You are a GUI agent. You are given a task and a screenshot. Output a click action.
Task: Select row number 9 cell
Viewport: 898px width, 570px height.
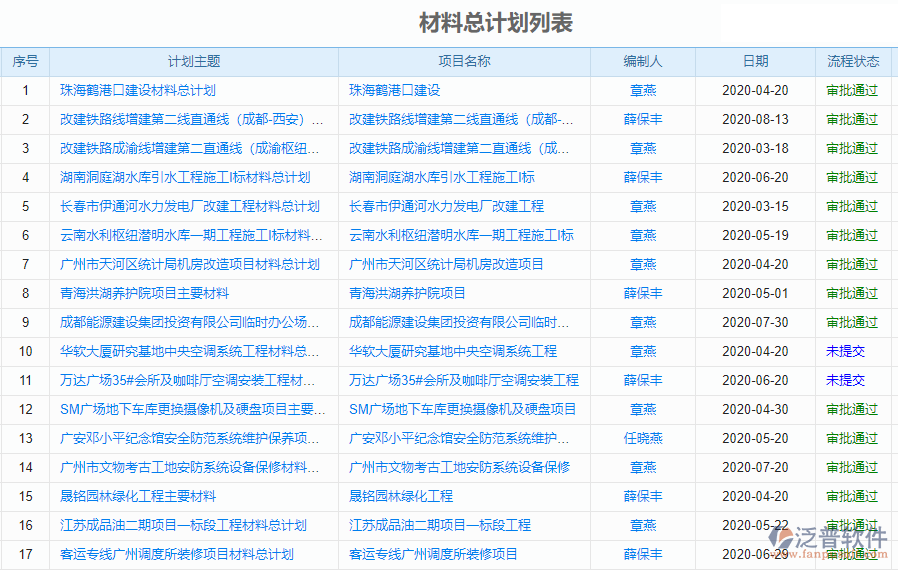(25, 322)
